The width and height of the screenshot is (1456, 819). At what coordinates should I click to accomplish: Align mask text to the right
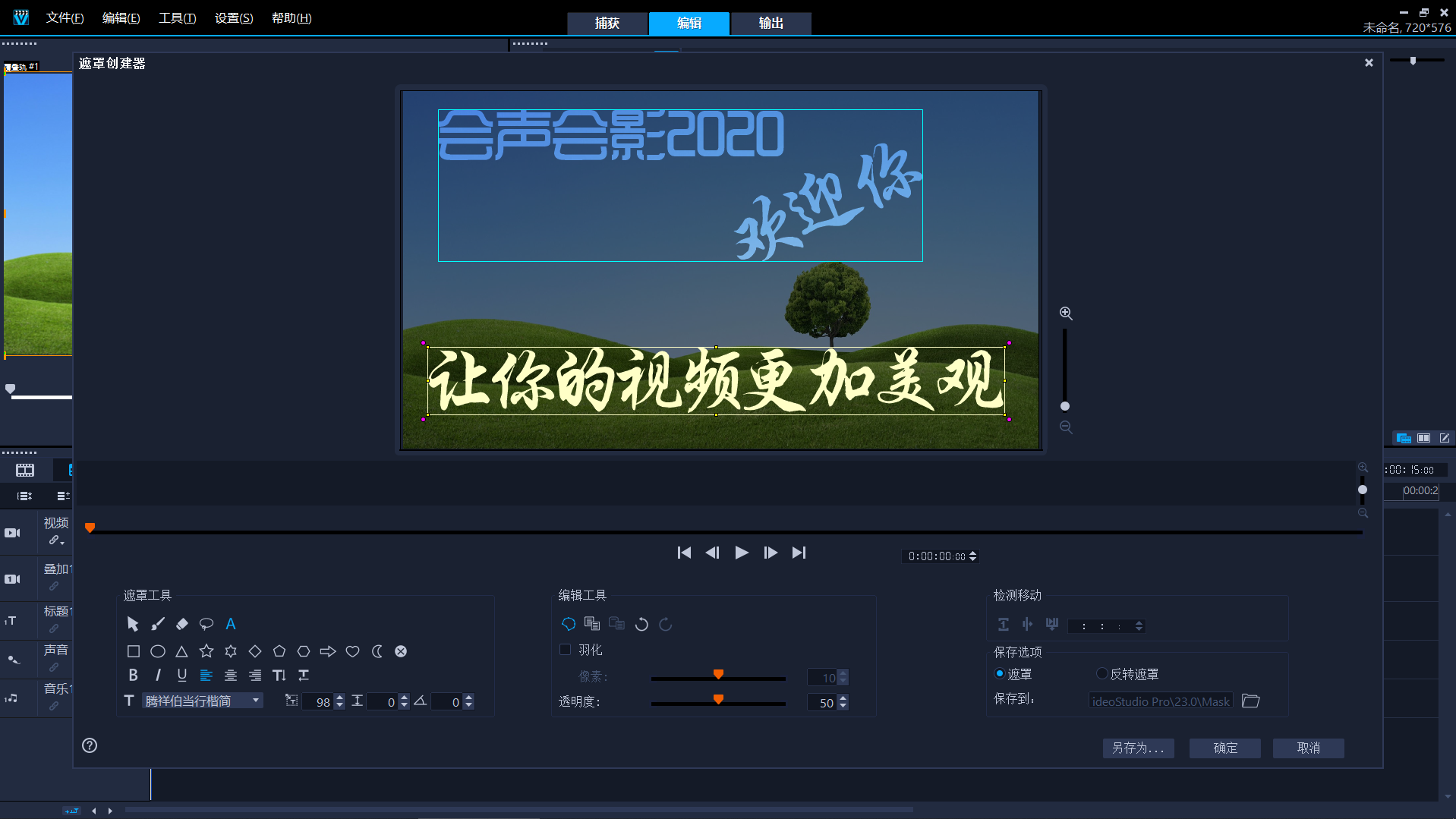(x=255, y=675)
